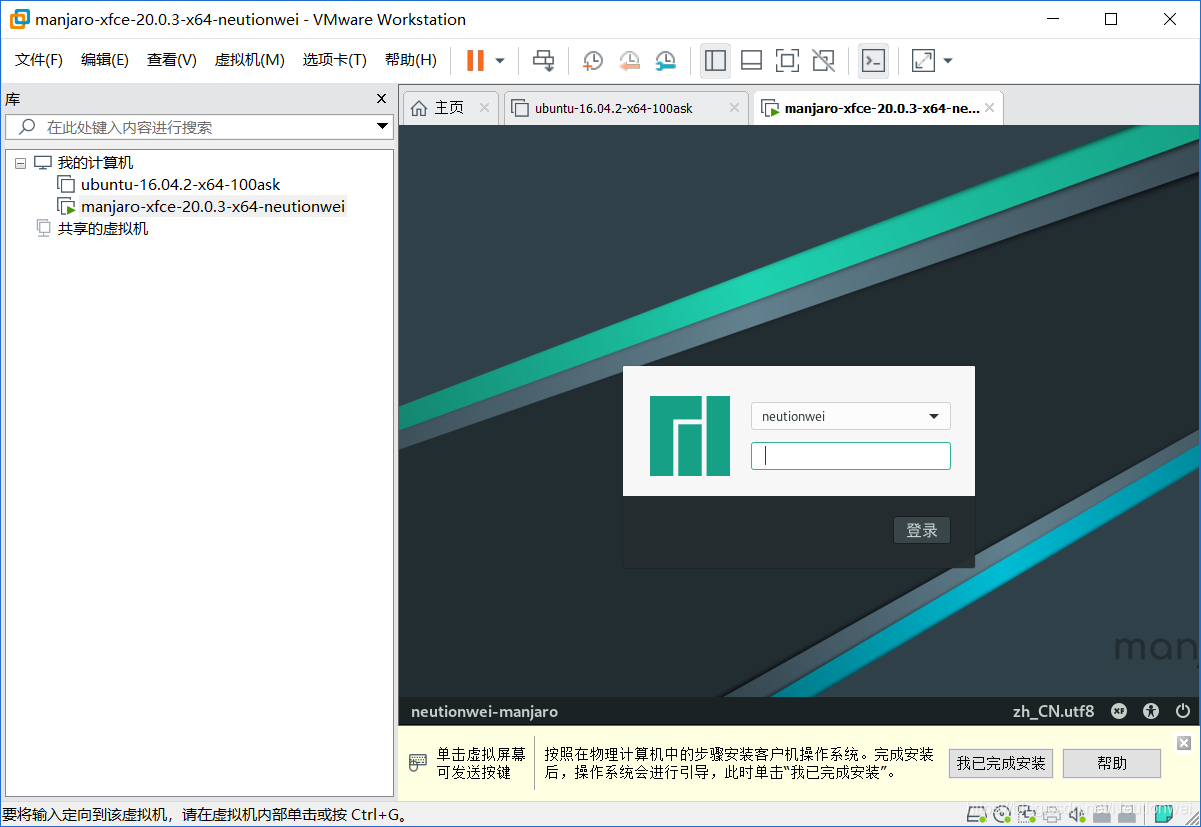
Task: Click the orange pause virtual machine button
Action: [x=475, y=61]
